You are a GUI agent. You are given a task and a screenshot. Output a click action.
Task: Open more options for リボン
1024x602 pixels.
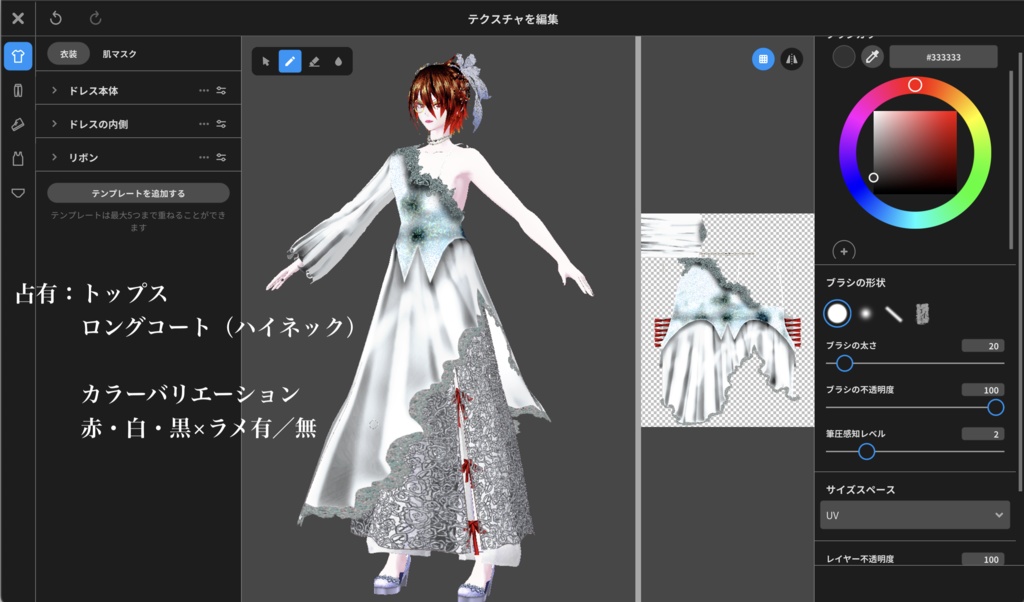204,157
